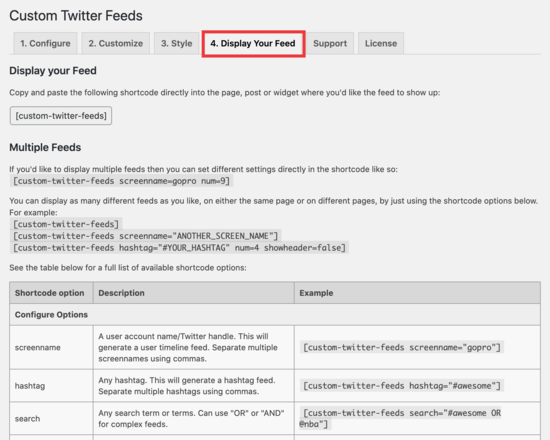Select the 4. Display Your Feed tab
Image resolution: width=550 pixels, height=440 pixels.
pos(253,44)
